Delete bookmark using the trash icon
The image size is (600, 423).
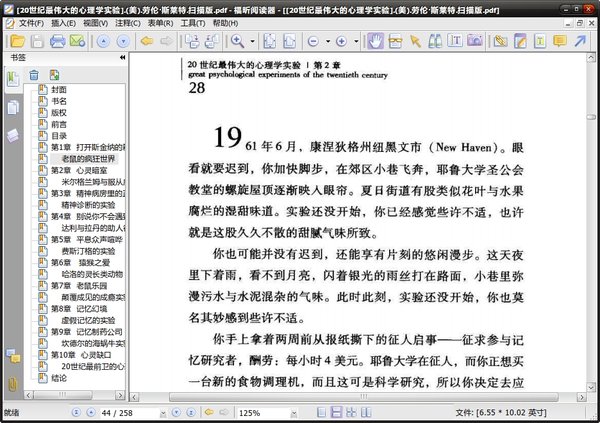coord(33,75)
